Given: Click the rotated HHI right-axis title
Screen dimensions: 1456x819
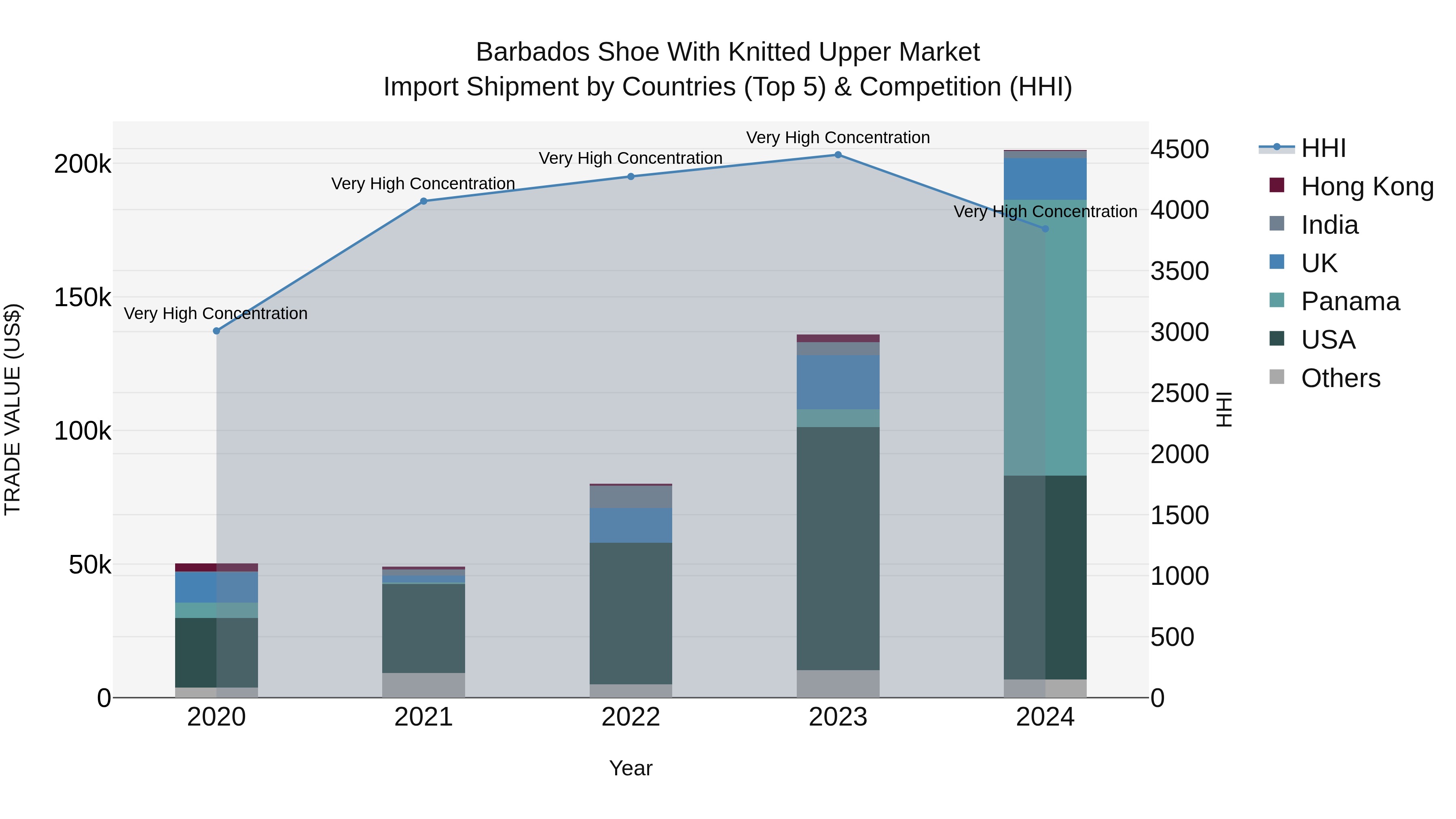Looking at the screenshot, I should pyautogui.click(x=1224, y=409).
